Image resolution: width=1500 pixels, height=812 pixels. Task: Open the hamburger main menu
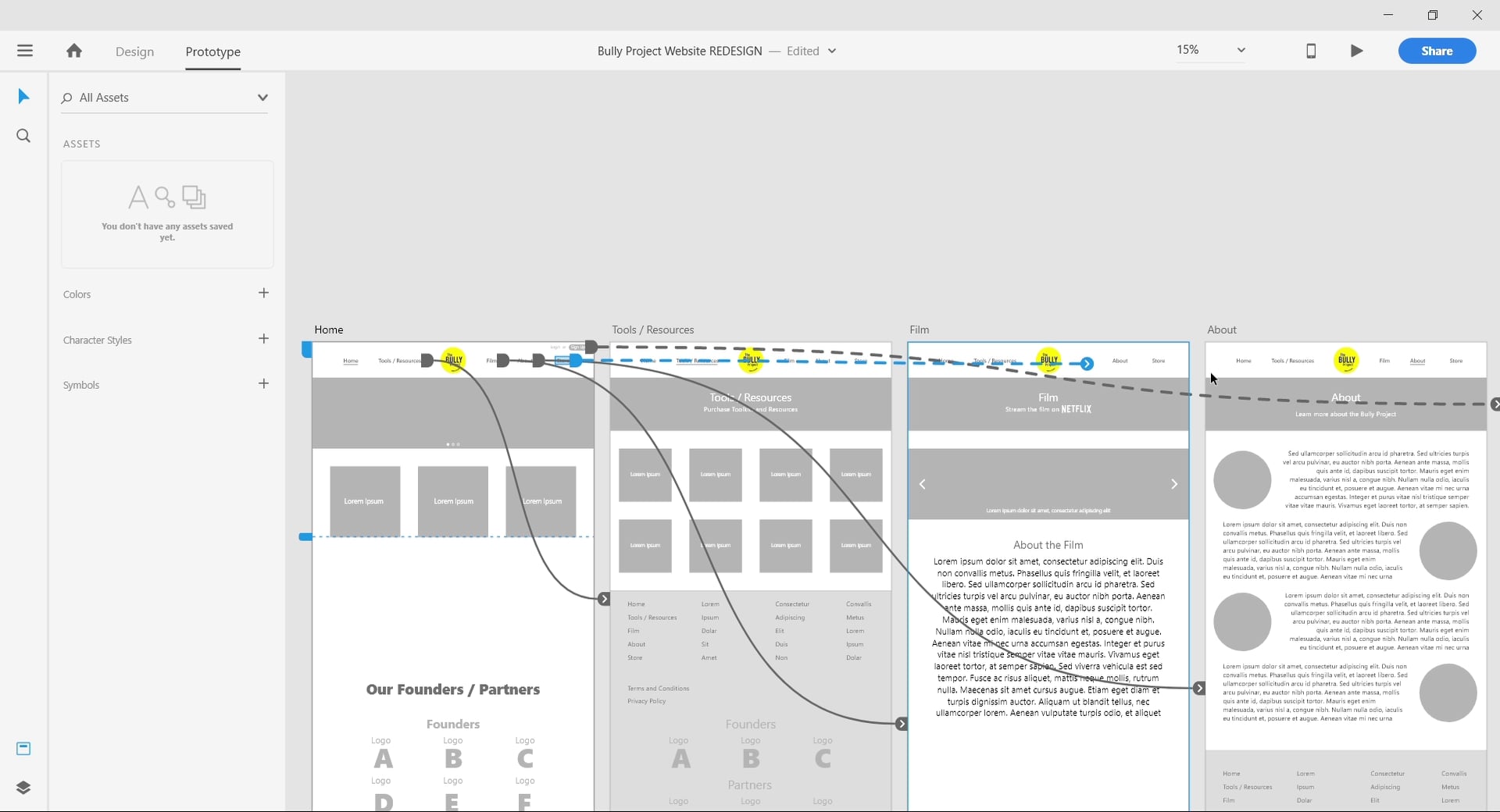[25, 51]
